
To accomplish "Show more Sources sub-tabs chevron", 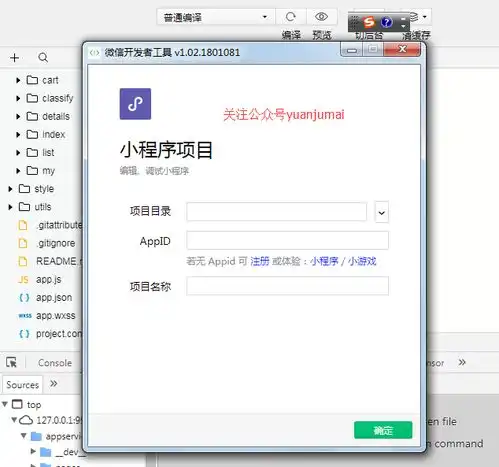I will tap(54, 384).
